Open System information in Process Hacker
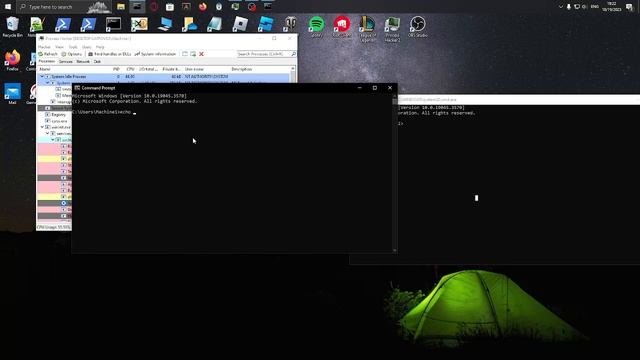 (155, 54)
